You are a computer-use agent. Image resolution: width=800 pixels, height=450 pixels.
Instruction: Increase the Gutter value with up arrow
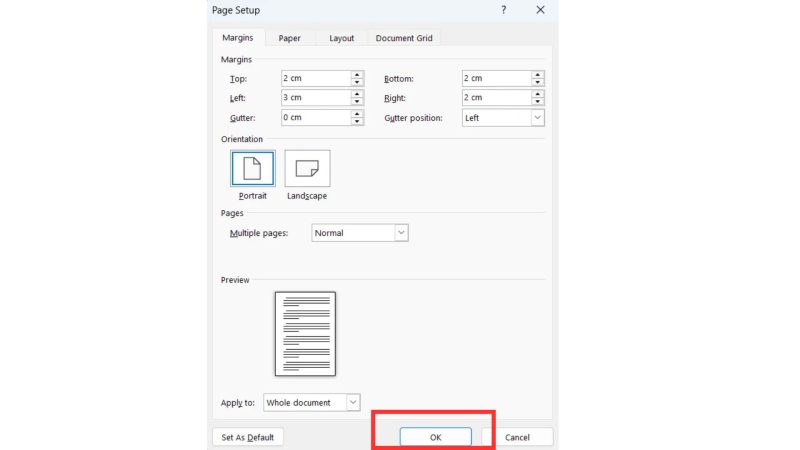click(x=357, y=113)
